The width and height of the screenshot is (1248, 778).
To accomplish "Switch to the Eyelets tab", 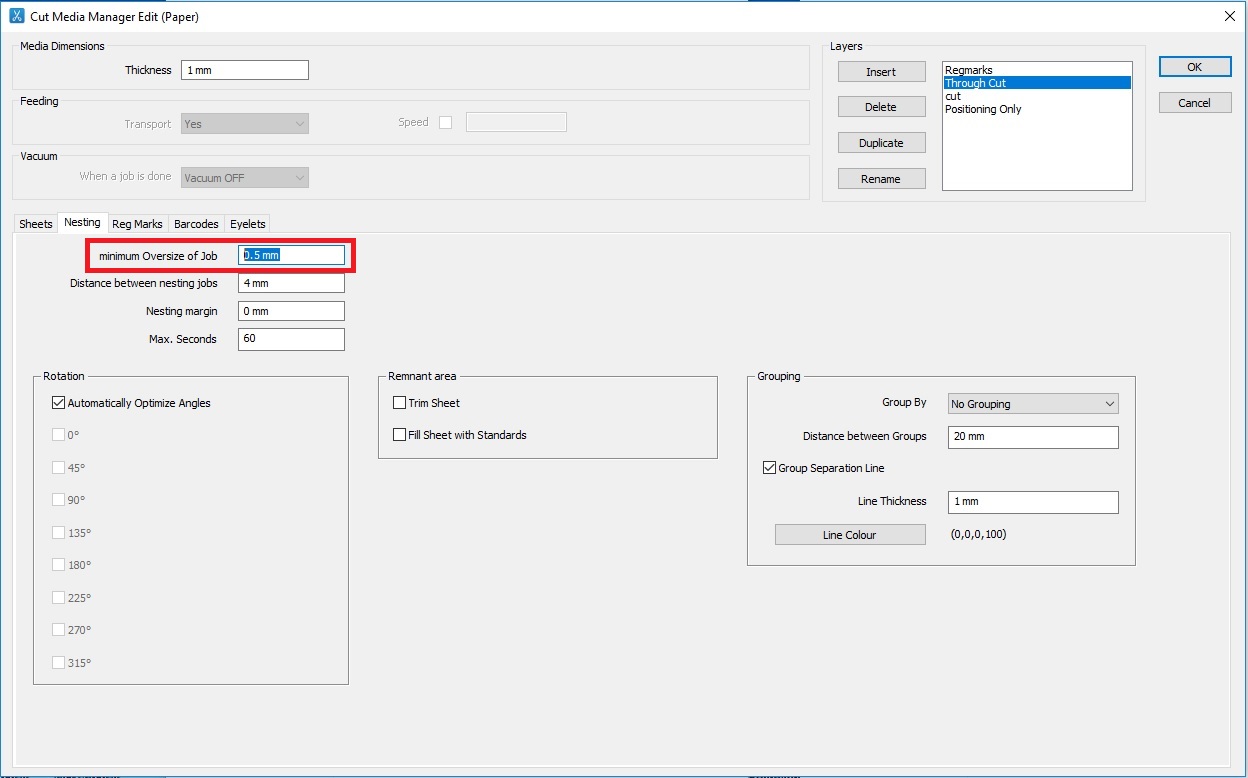I will [x=248, y=224].
